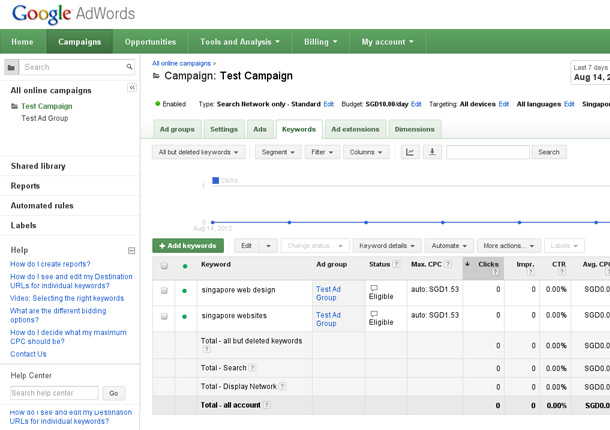This screenshot has width=610, height=430.
Task: Click the keyword Search button
Action: [x=549, y=152]
